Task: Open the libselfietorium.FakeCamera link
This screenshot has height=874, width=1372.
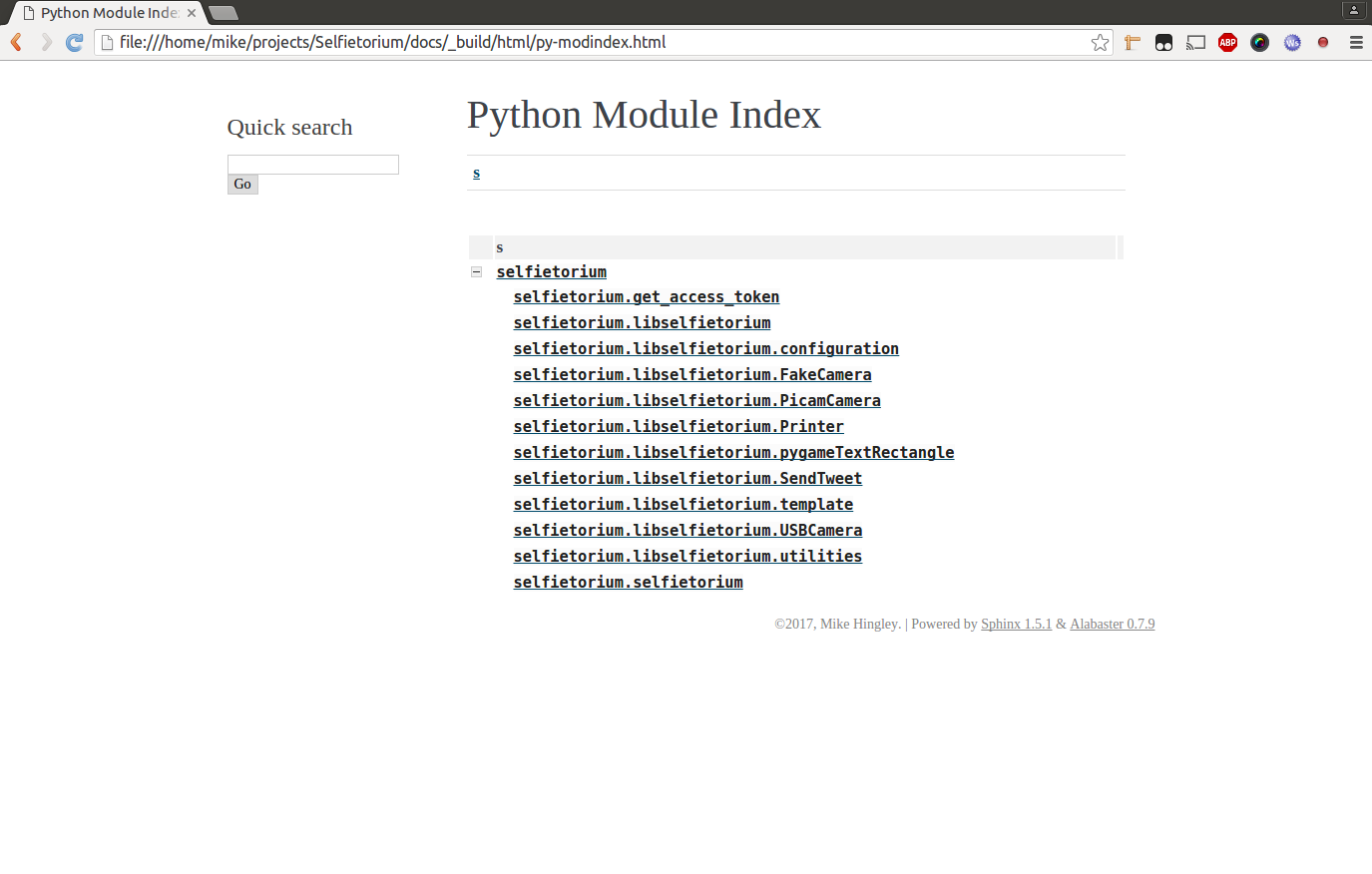Action: 692,375
